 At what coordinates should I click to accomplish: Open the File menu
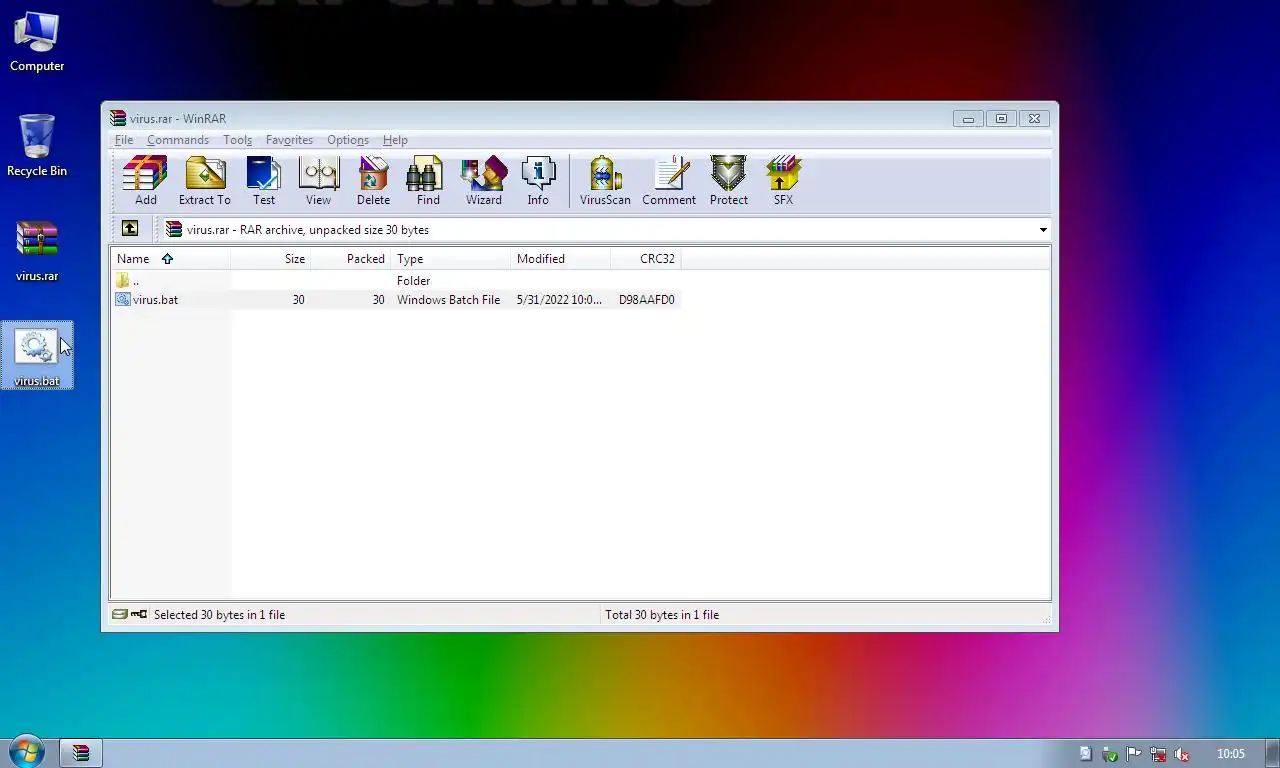click(124, 140)
